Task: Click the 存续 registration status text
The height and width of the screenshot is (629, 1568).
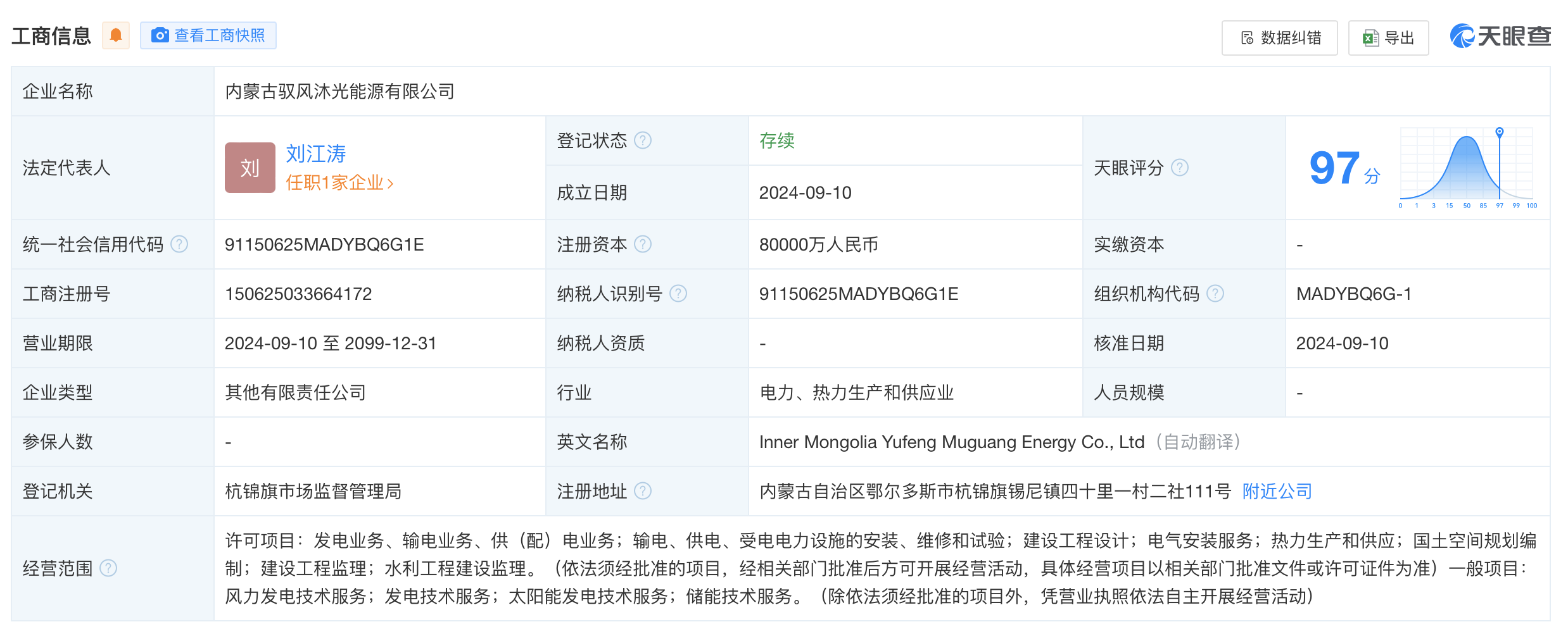Action: 776,140
